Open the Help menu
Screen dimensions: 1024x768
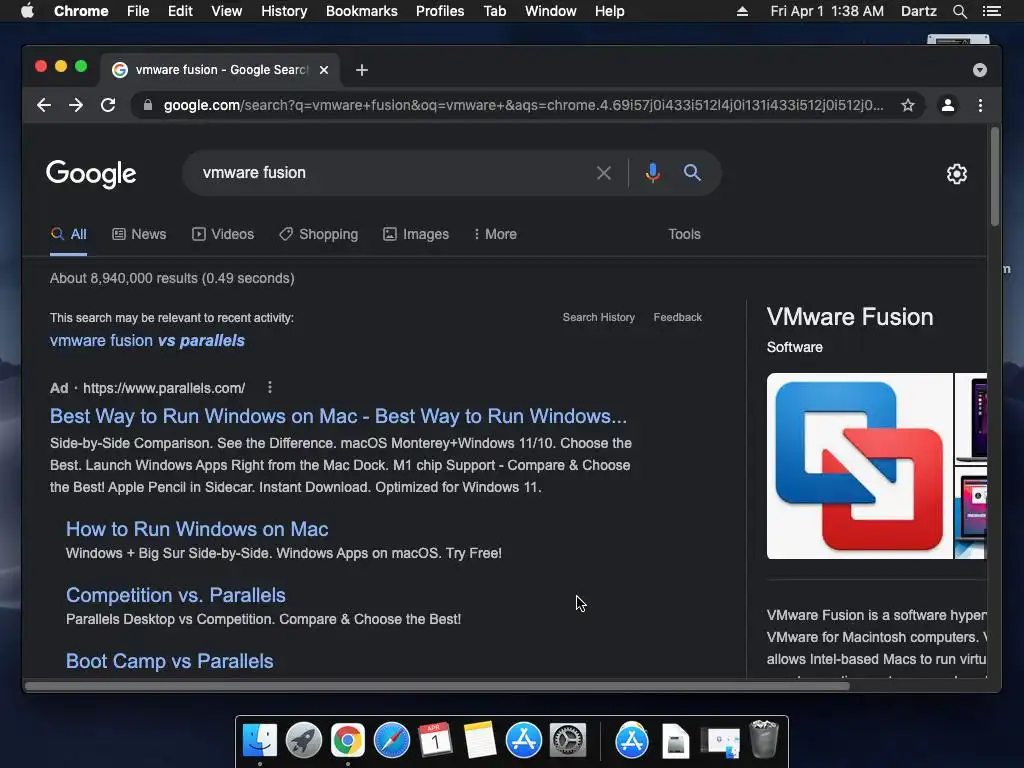click(x=609, y=11)
